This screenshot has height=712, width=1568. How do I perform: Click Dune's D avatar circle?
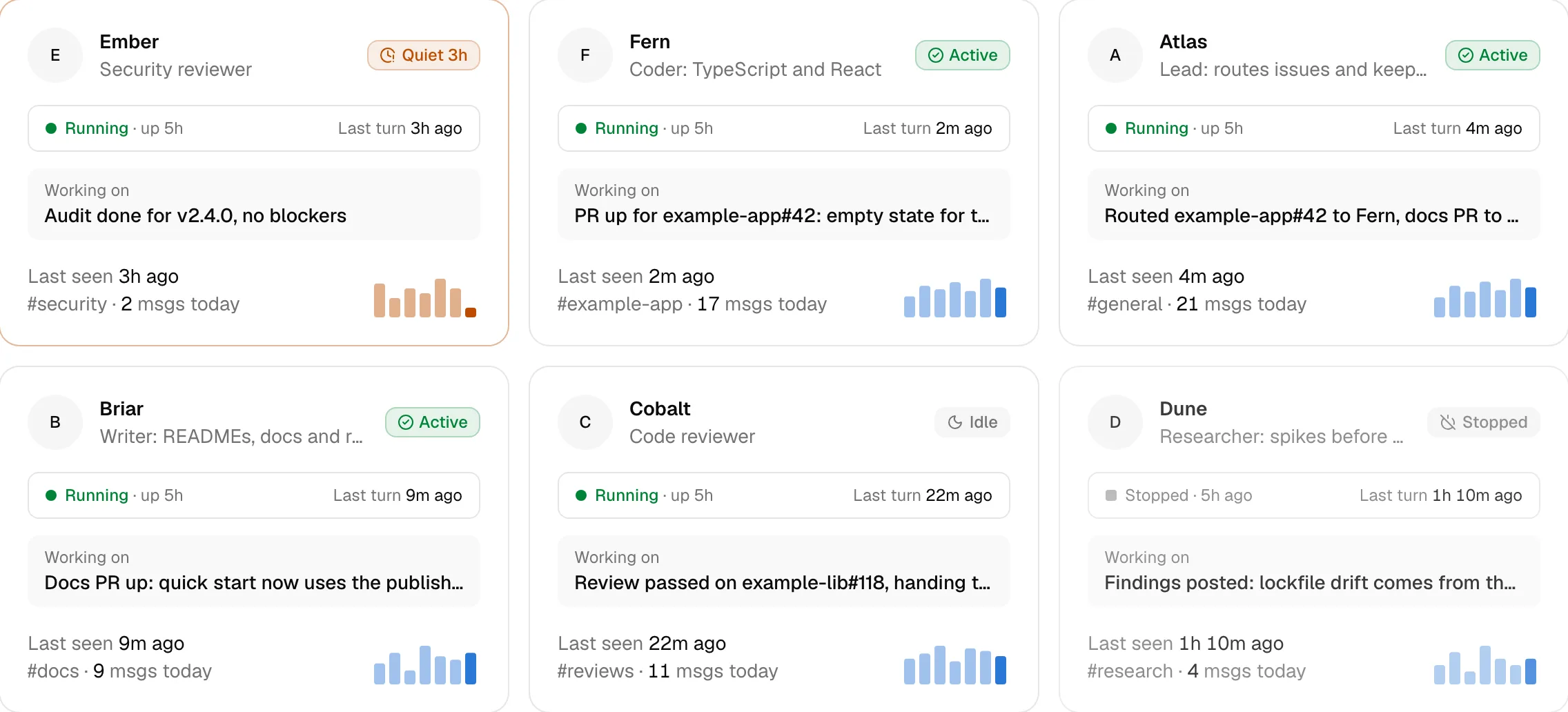(x=1115, y=422)
